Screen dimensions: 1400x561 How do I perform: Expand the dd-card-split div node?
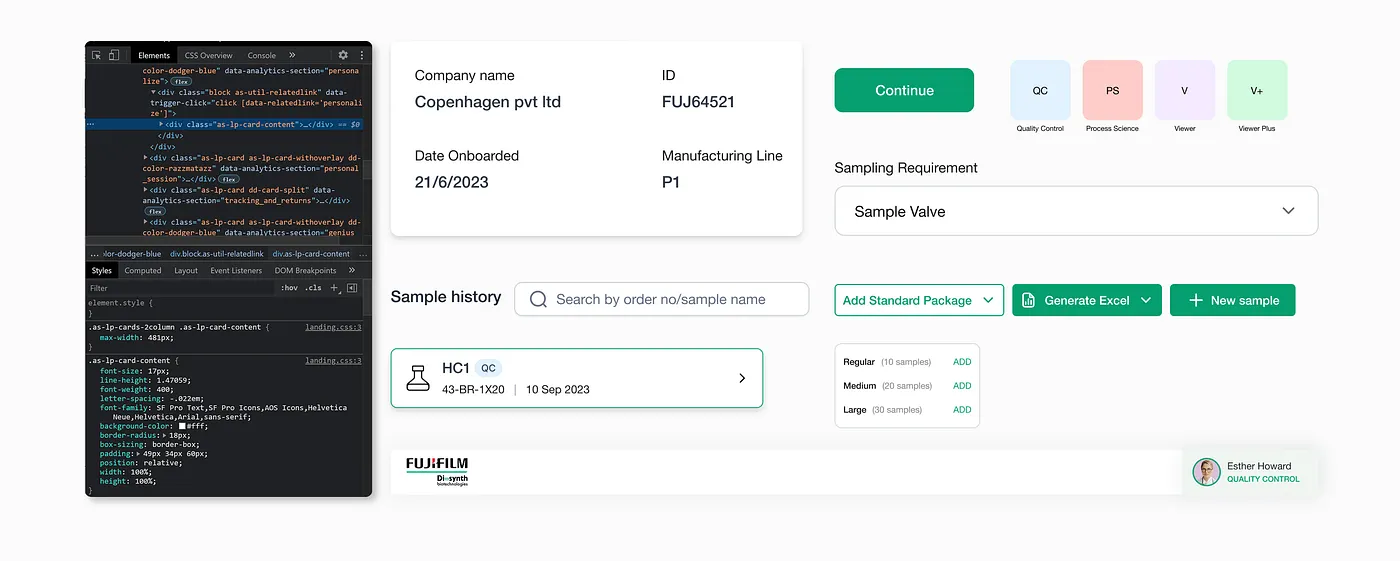(x=146, y=189)
